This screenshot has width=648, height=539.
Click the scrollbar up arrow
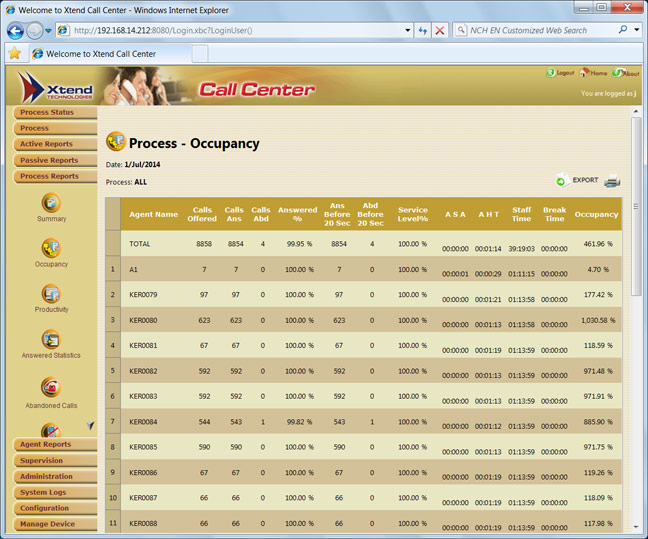click(x=636, y=112)
